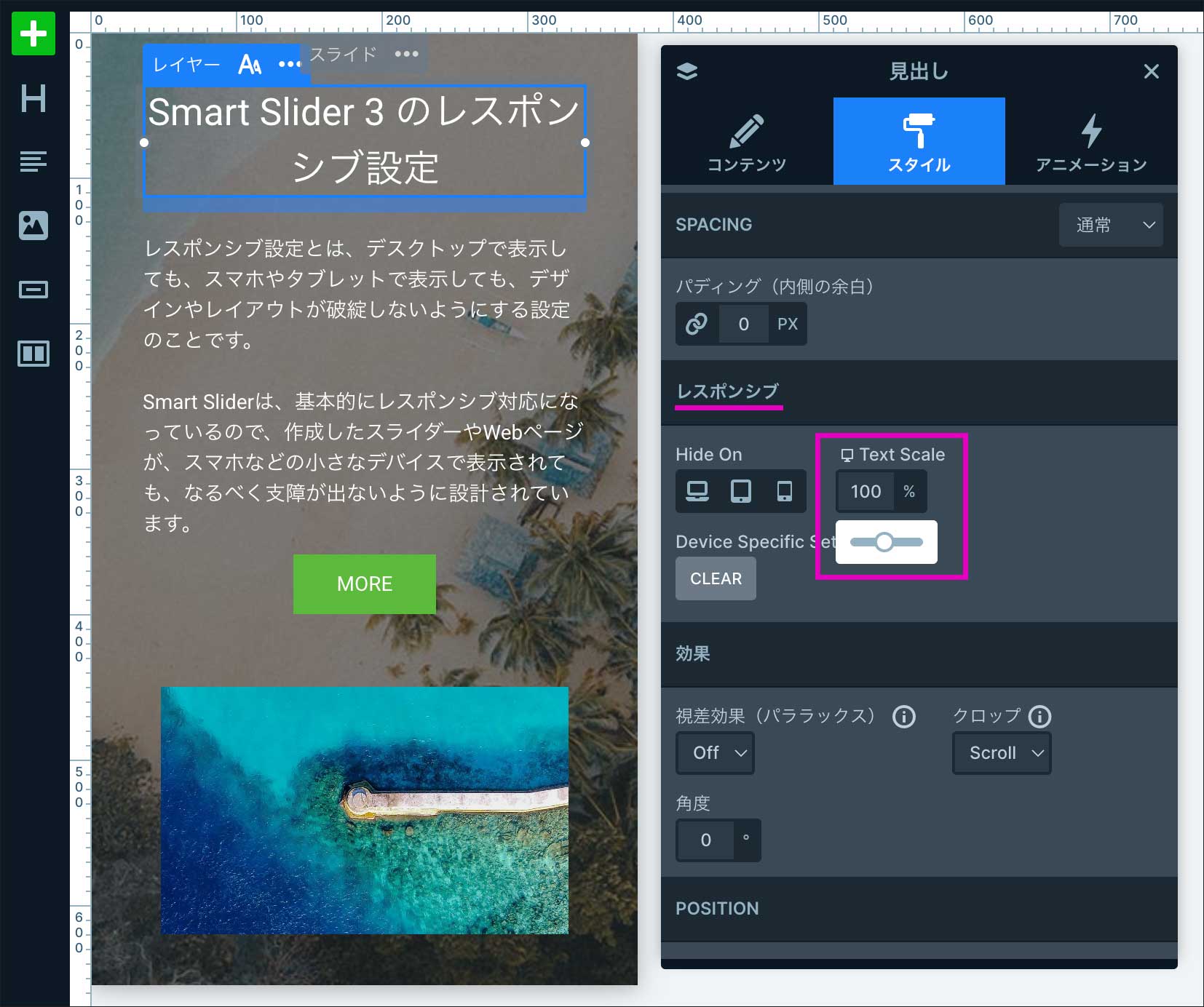Click the padding link chain icon
The image size is (1204, 1007).
(697, 324)
